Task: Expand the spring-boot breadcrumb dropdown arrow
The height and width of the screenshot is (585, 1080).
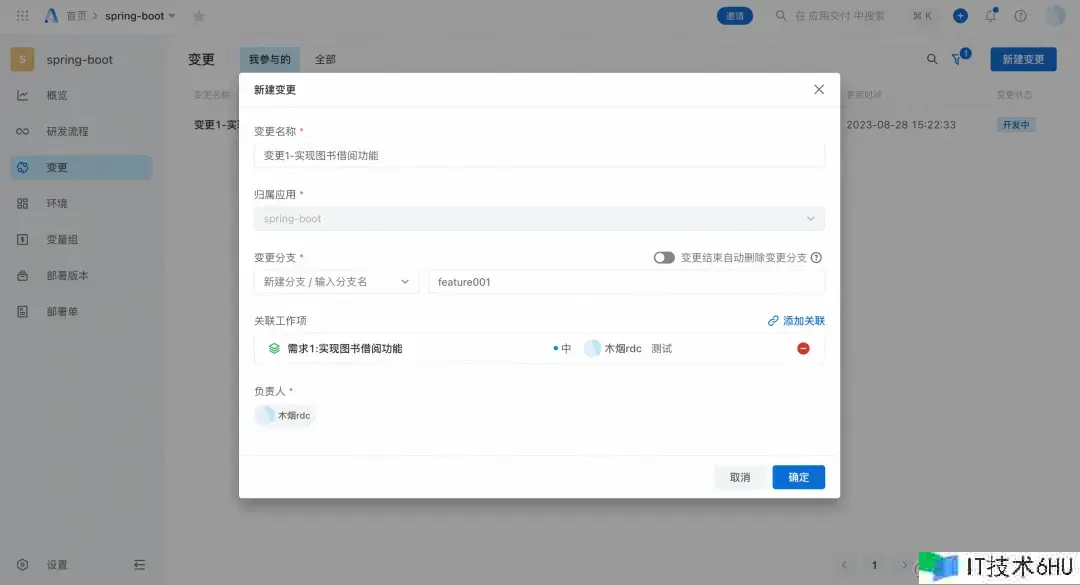Action: 172,16
